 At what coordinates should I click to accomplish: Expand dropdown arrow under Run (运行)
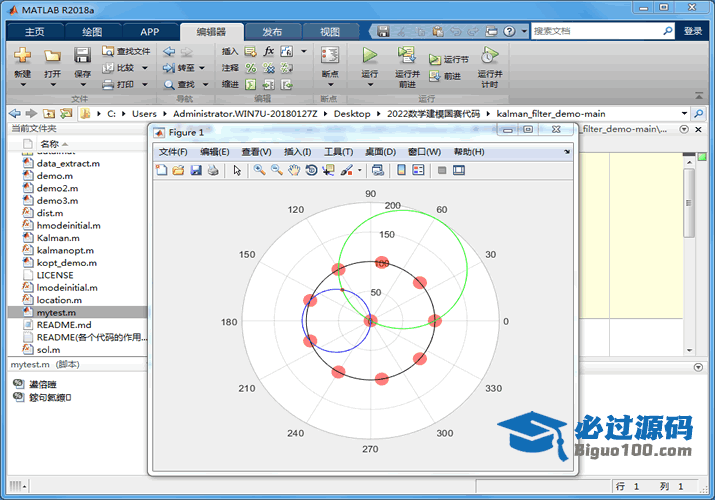pyautogui.click(x=370, y=84)
